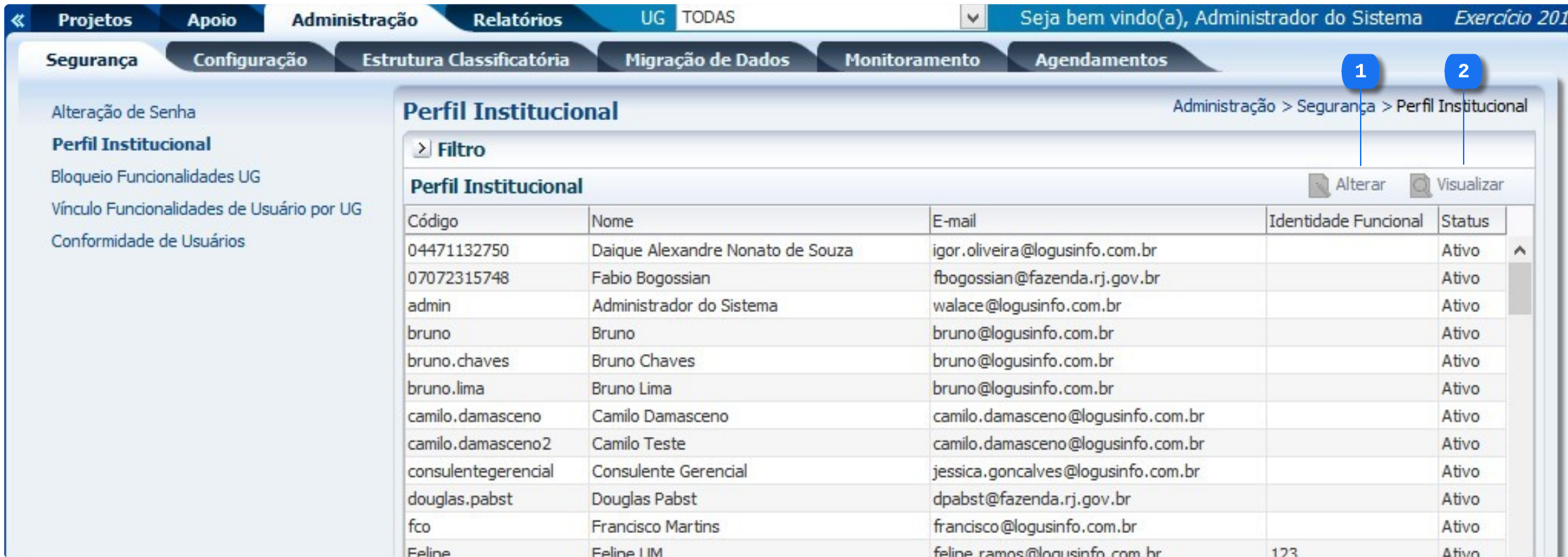
Task: Sort by Status column header
Action: pos(1472,221)
